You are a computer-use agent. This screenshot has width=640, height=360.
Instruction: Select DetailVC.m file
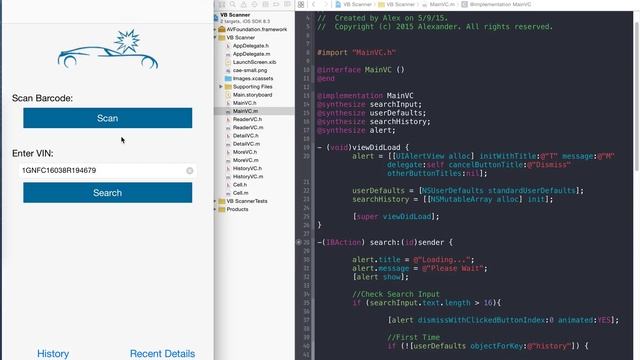click(246, 144)
